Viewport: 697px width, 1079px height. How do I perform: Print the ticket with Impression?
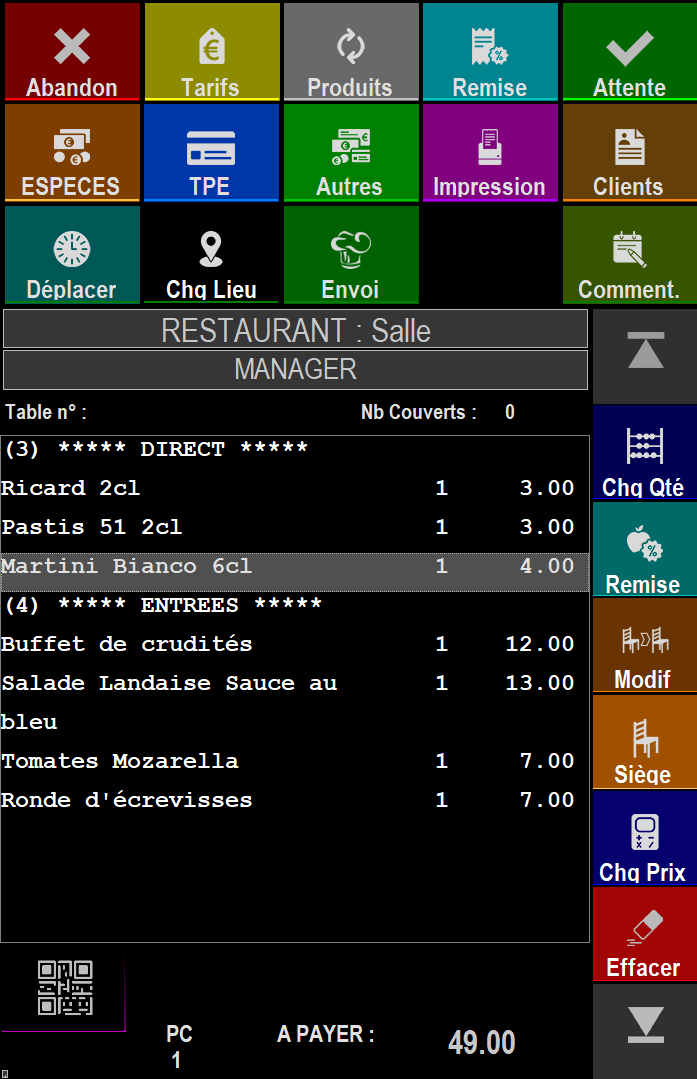490,153
